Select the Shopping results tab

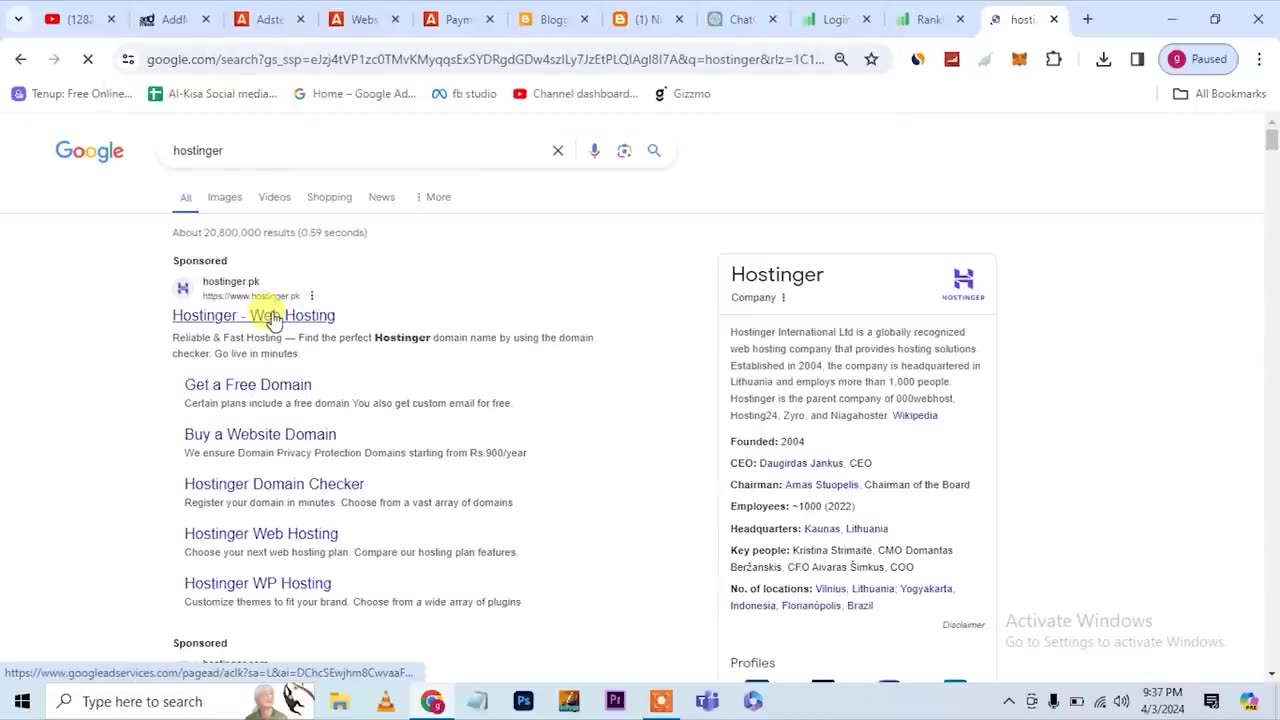329,197
